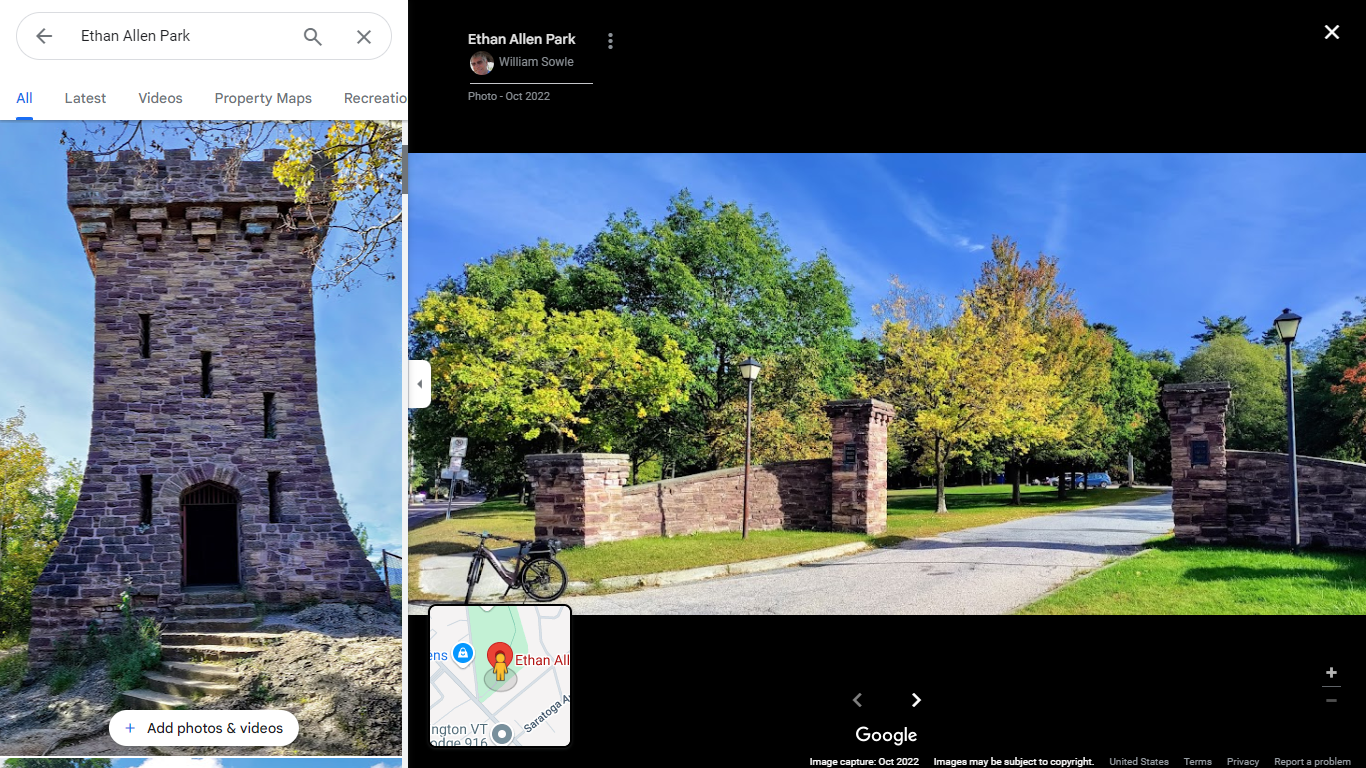Screen dimensions: 1366x768
Task: Collapse the side panel arrow
Action: click(420, 384)
